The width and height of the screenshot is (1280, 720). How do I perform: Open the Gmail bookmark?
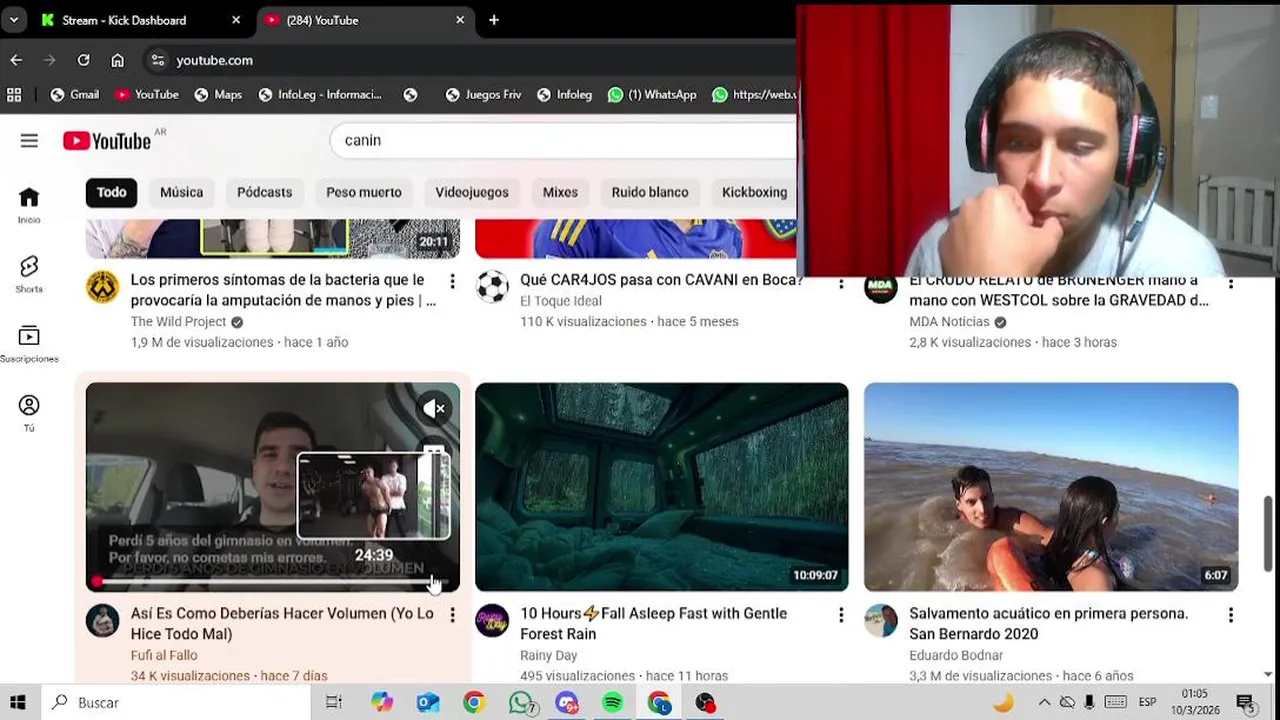coord(75,95)
